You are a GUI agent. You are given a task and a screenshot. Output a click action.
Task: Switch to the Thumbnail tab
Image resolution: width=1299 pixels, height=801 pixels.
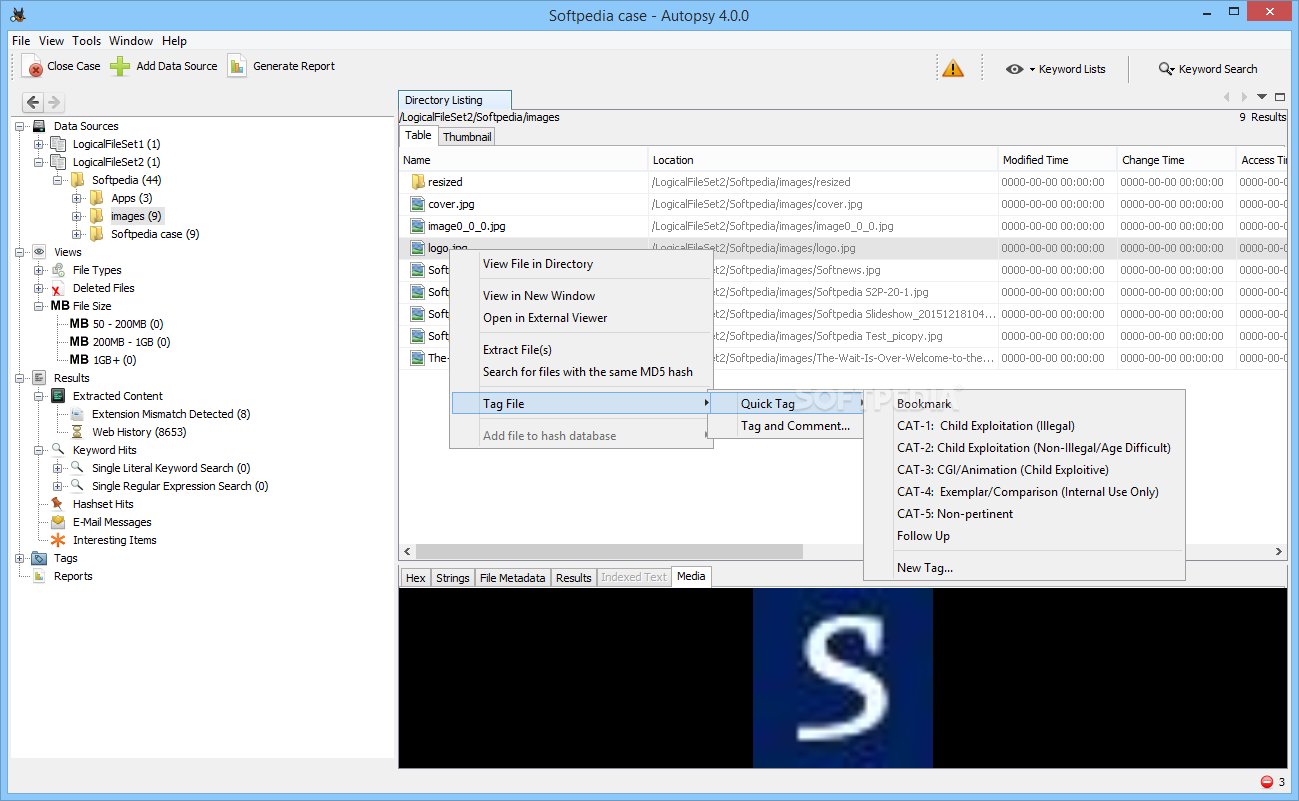467,137
